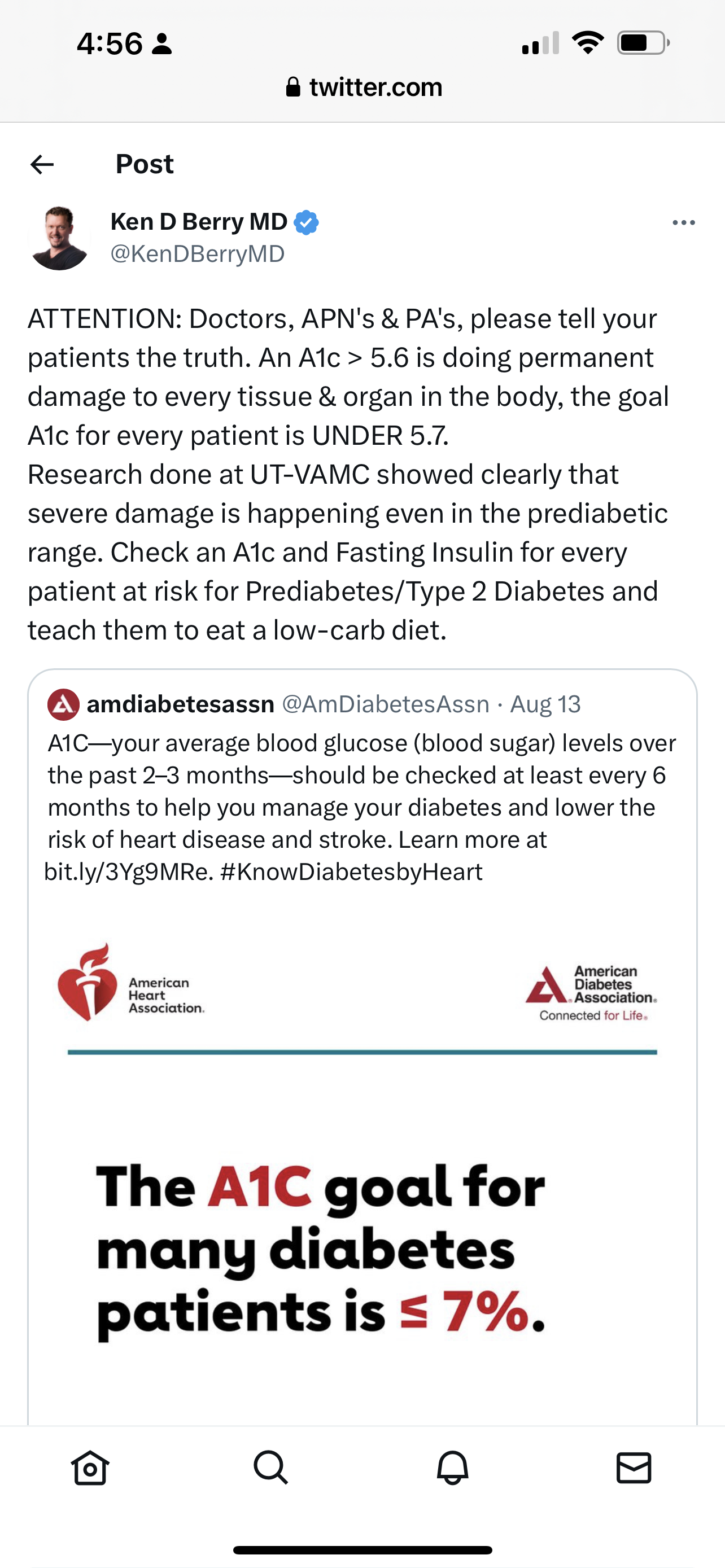
Task: Expand the quoted tweet from amdiabetesassn
Action: (362, 791)
